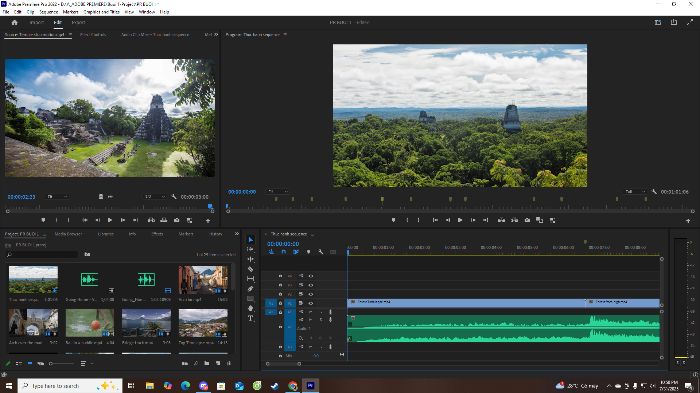Select the Hand tool
Image resolution: width=700 pixels, height=393 pixels.
[x=250, y=309]
